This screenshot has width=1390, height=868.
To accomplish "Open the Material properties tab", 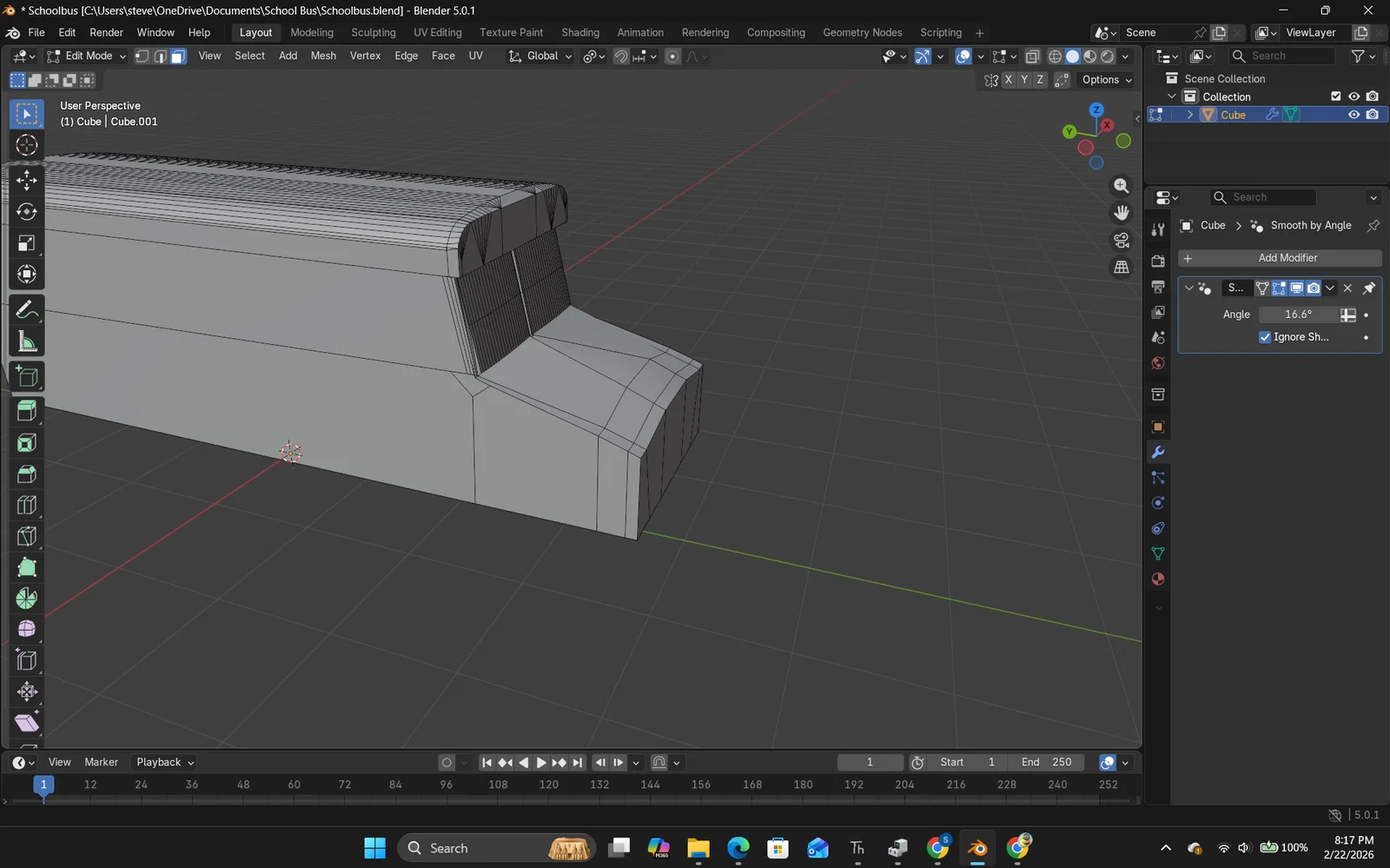I will point(1157,580).
